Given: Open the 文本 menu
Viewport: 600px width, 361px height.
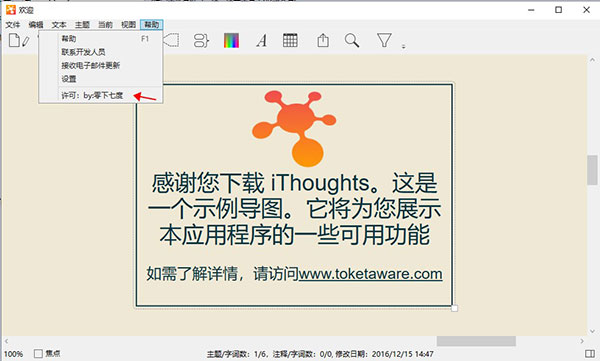Looking at the screenshot, I should (x=59, y=25).
